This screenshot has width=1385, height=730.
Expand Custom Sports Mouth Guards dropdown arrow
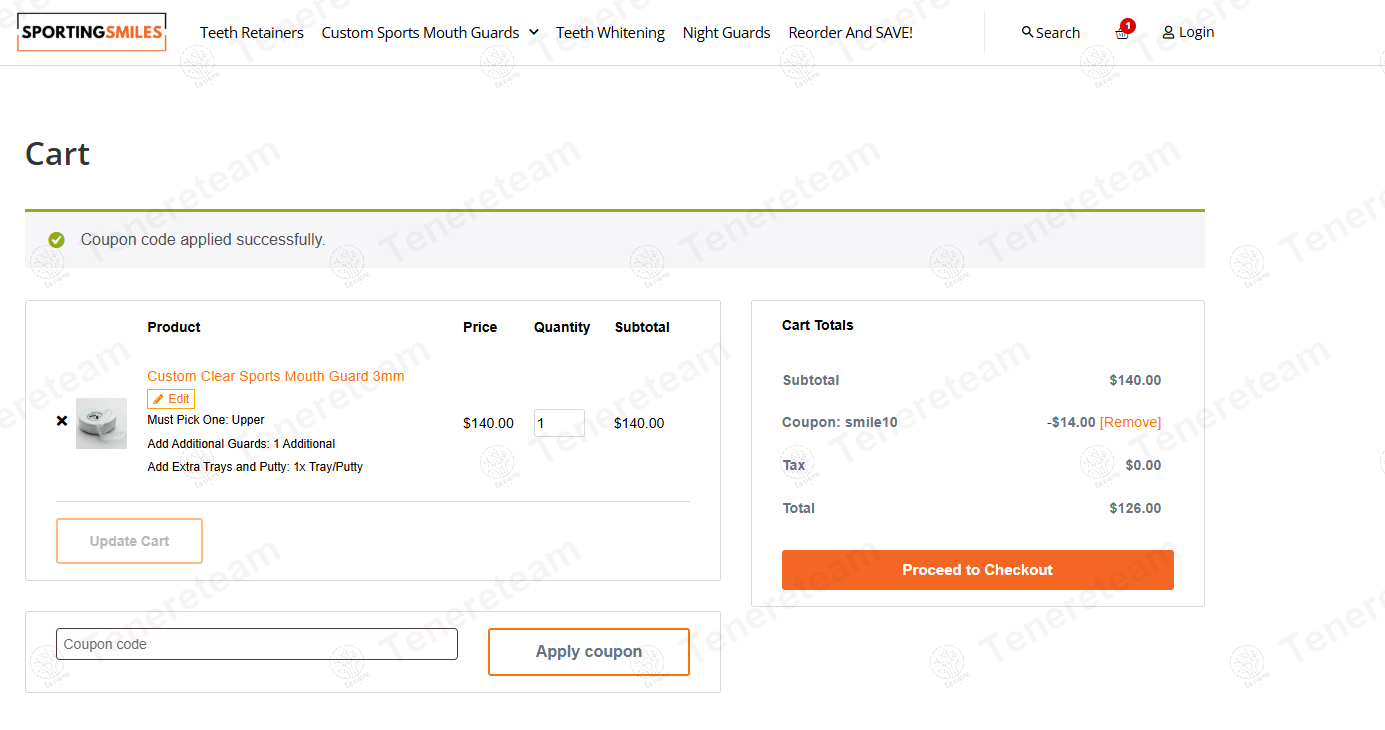click(x=534, y=32)
